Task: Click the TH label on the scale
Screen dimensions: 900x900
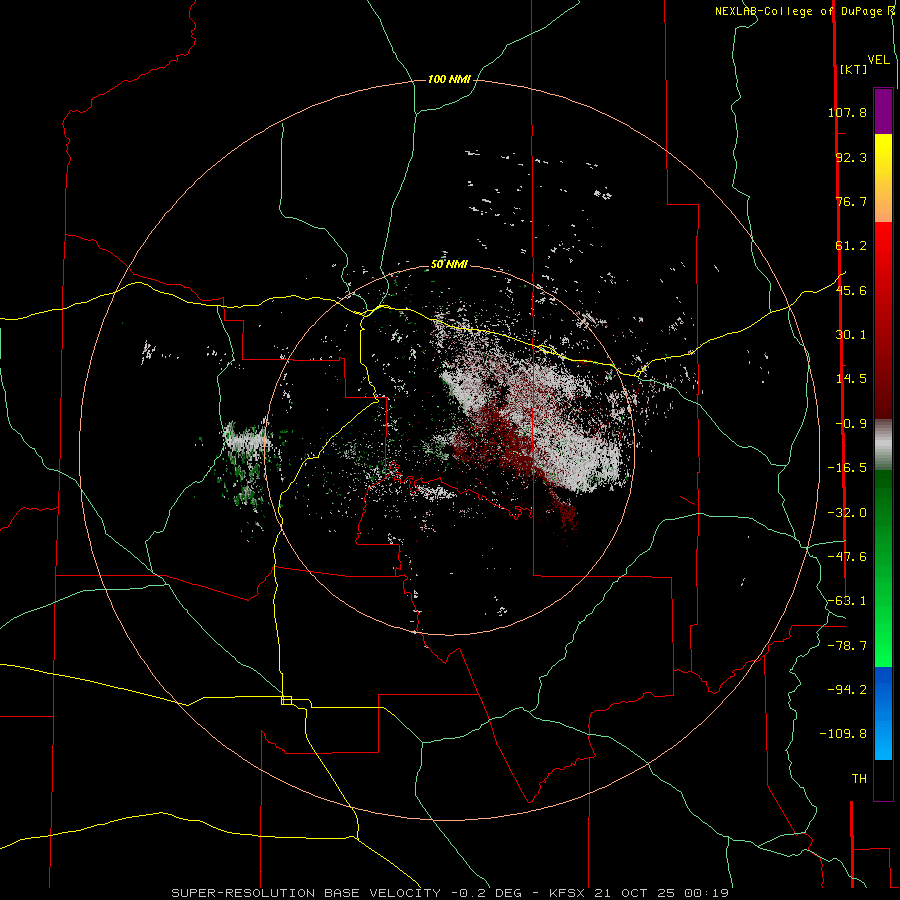Action: coord(859,779)
